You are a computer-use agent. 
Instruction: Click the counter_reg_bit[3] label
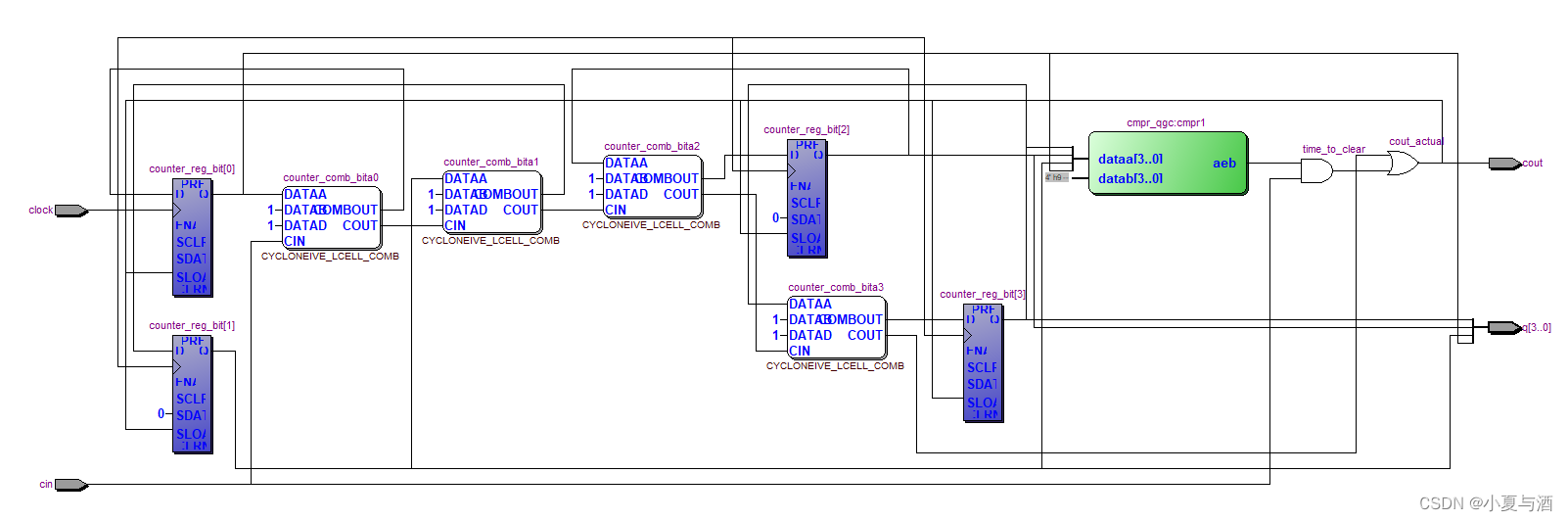click(983, 294)
